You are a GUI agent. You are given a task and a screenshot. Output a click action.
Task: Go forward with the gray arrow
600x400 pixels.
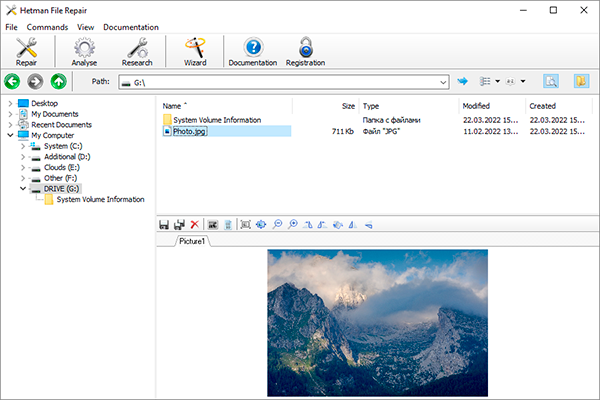click(35, 82)
